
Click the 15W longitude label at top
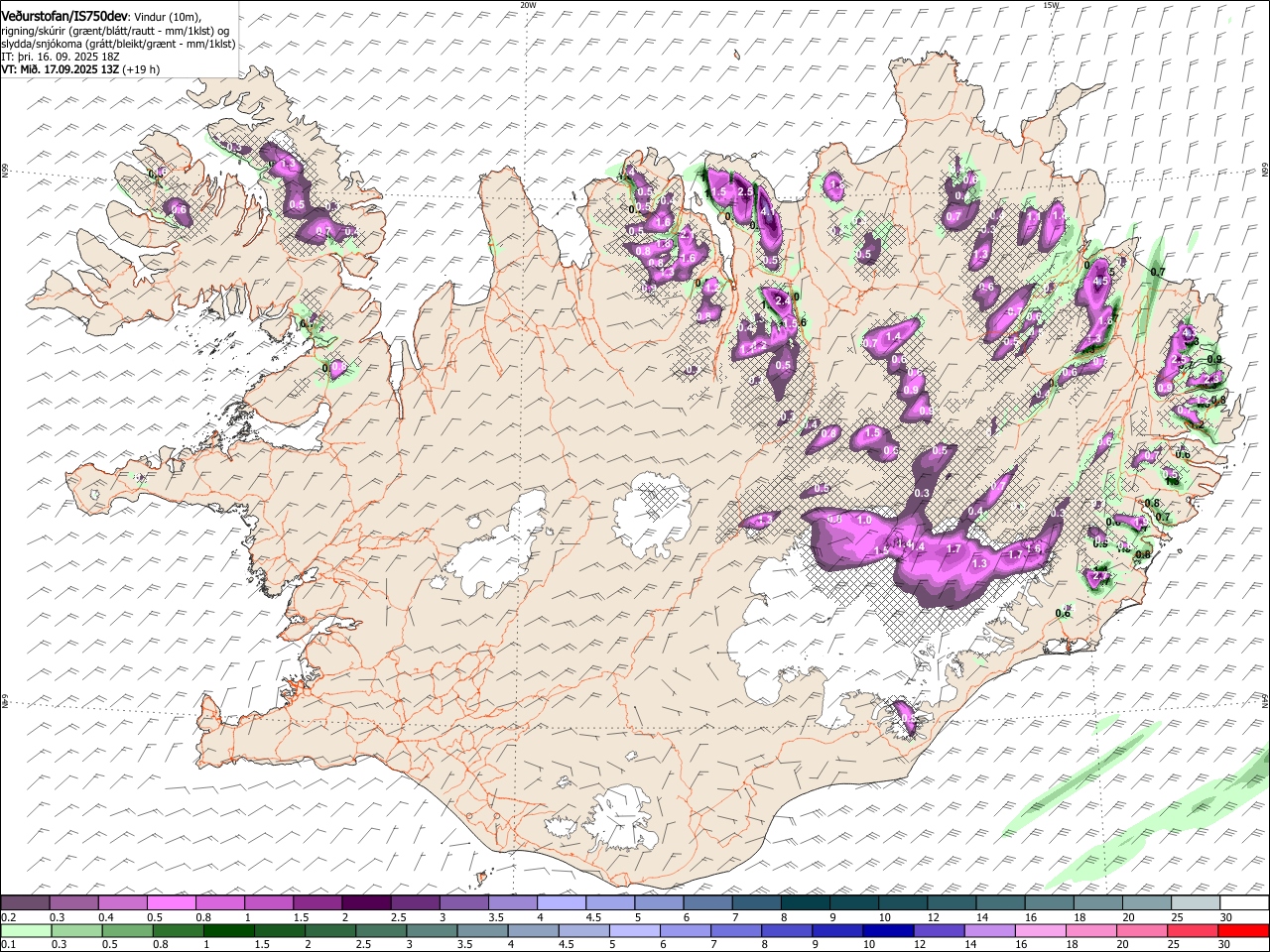[1051, 5]
